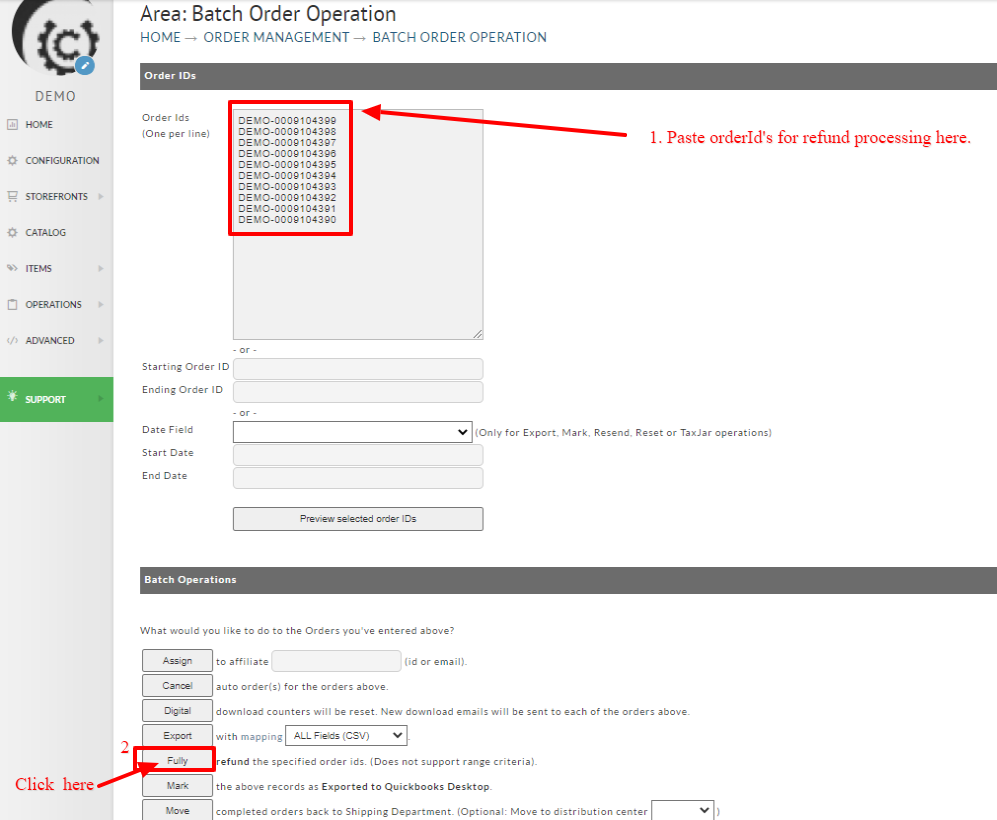Click the Support lightbulb icon

[12, 397]
